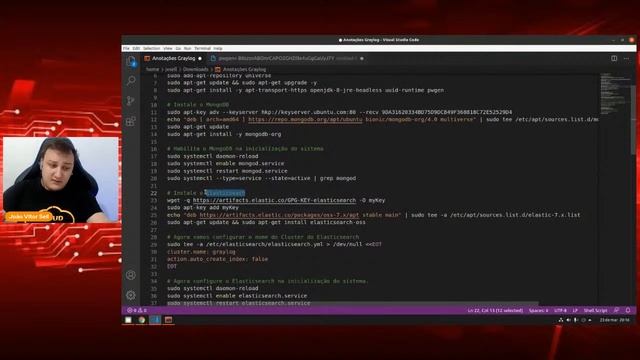Click the 'sudo add-apt-repository universe' line
Viewport: 640px width, 360px height.
(x=219, y=76)
